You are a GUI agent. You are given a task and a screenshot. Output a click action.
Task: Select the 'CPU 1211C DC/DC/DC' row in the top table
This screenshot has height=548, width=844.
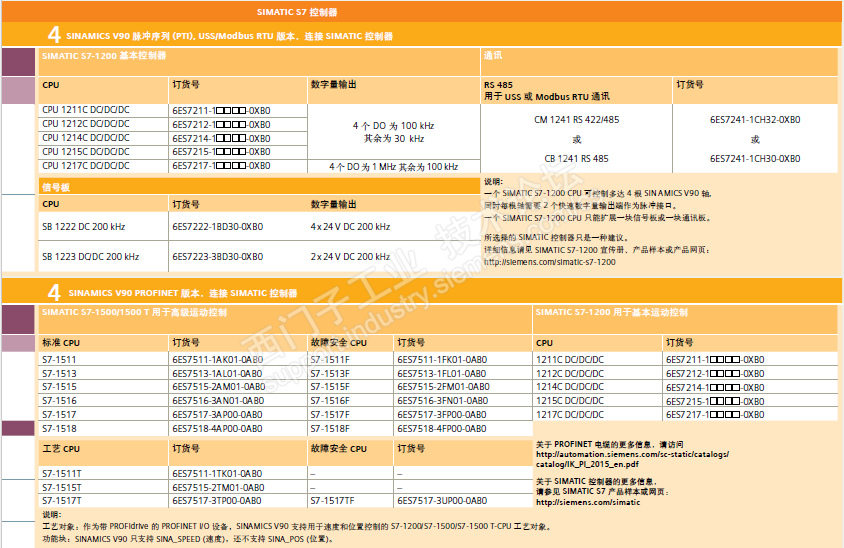tap(173, 110)
